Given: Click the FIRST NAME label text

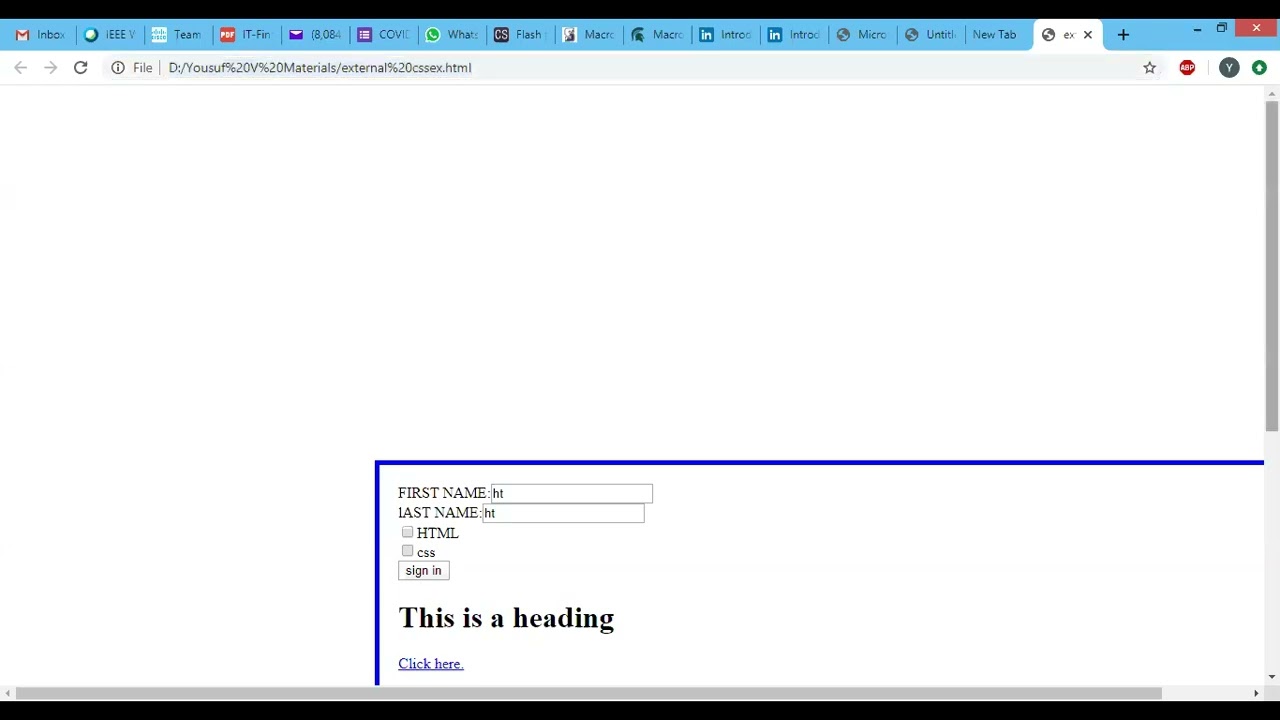Looking at the screenshot, I should (443, 493).
